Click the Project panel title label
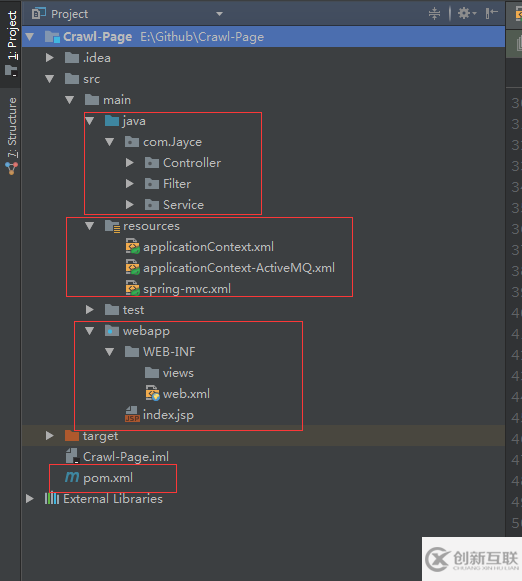Viewport: 522px width, 581px height. tap(70, 14)
